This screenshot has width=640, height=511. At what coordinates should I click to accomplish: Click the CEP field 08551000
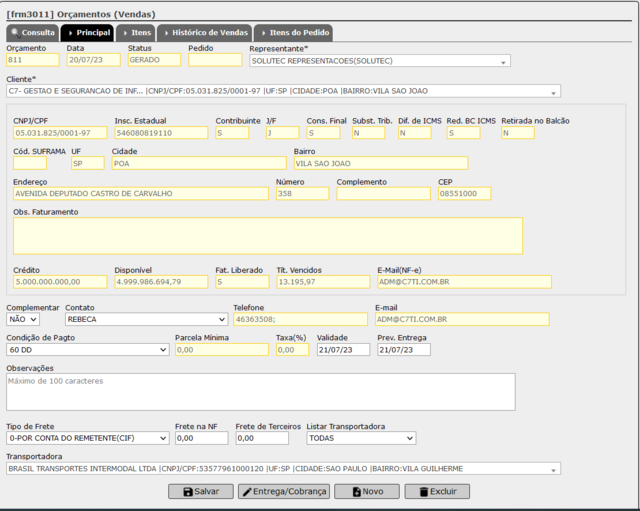[465, 193]
